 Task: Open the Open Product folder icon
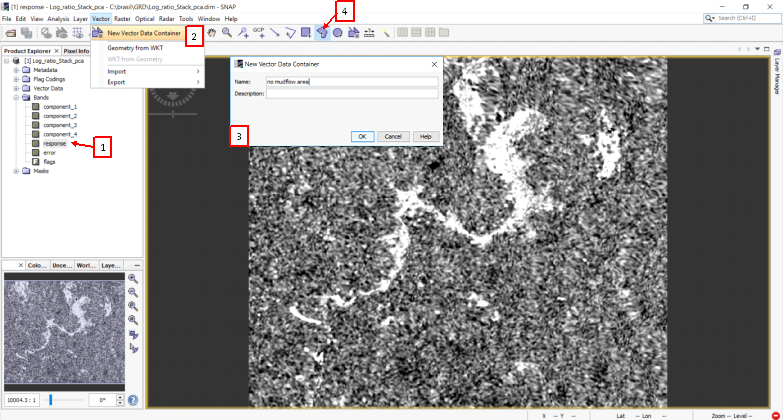11,32
